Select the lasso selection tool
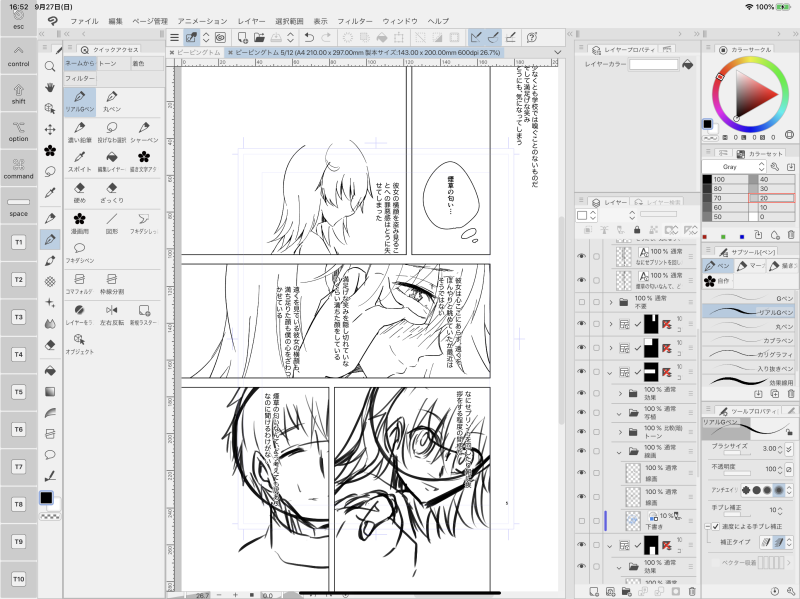 pyautogui.click(x=50, y=171)
